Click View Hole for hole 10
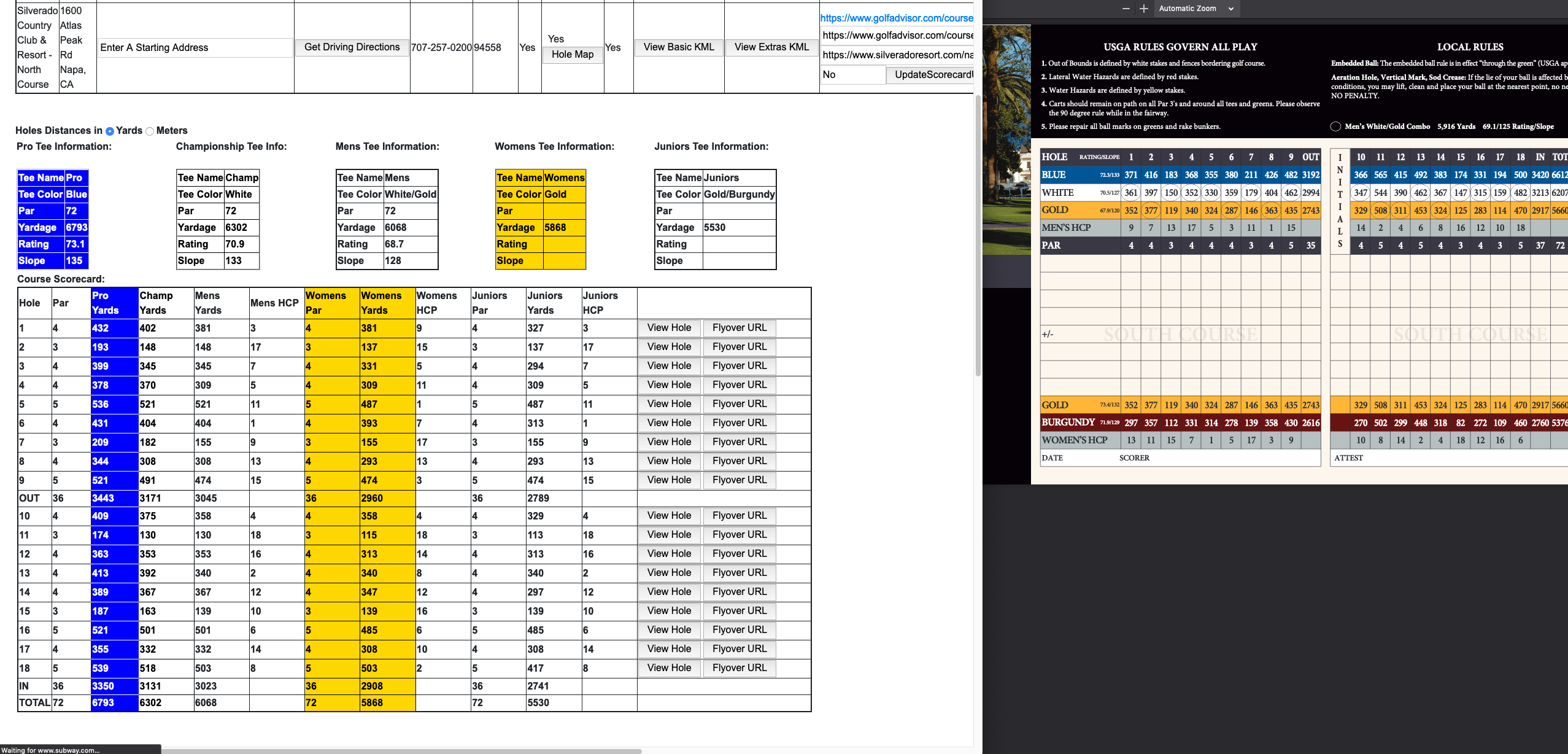 click(x=669, y=516)
